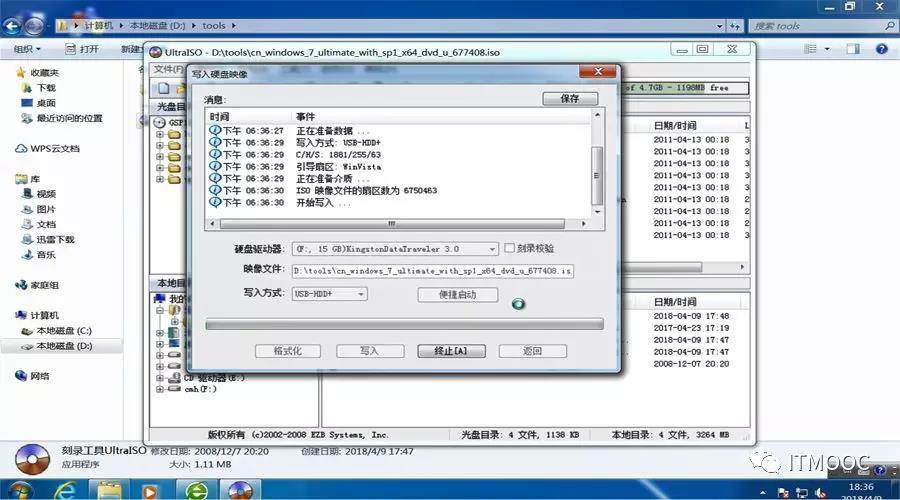This screenshot has width=900, height=500.
Task: Refresh the Explorer address bar location
Action: pos(735,26)
